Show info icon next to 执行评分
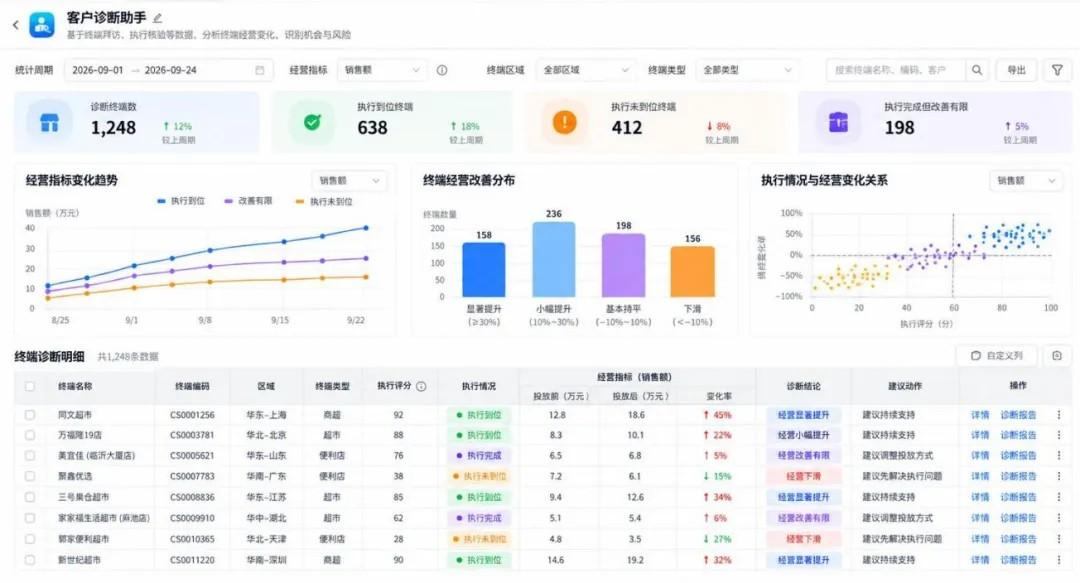Screen dimensions: 1080x583 [422, 387]
